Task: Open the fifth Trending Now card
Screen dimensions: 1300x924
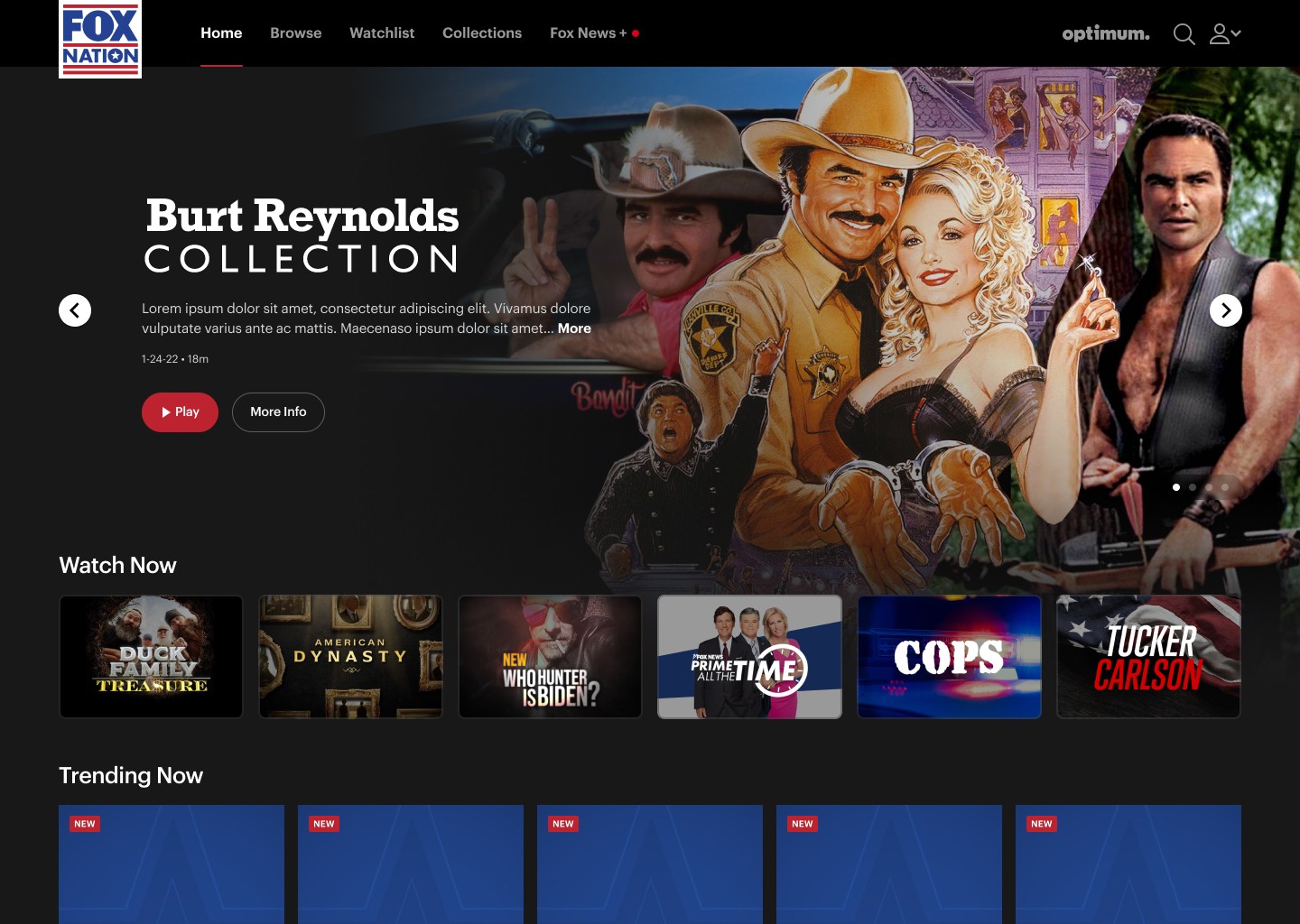Action: pyautogui.click(x=1128, y=864)
